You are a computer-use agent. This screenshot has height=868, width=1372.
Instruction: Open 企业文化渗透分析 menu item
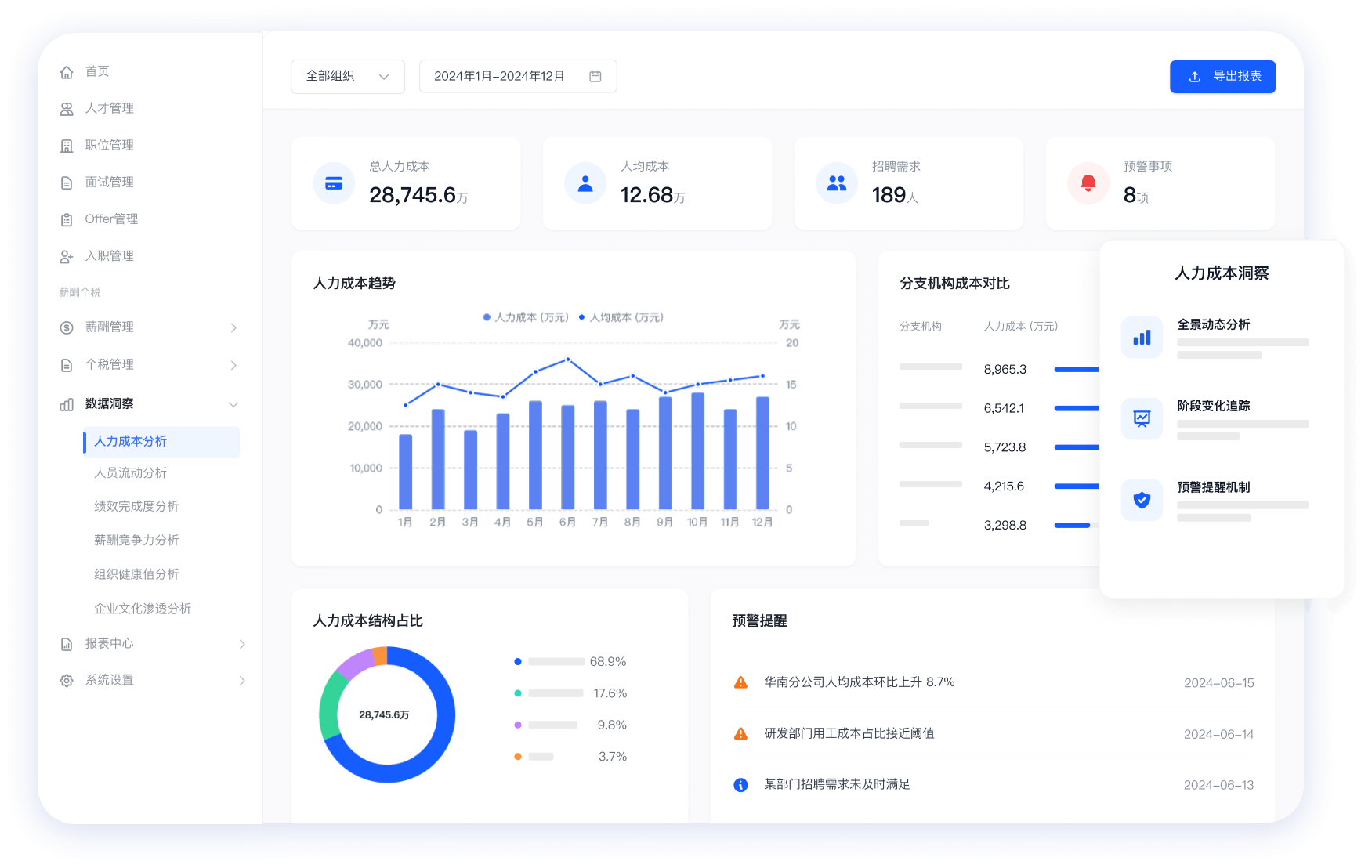143,609
